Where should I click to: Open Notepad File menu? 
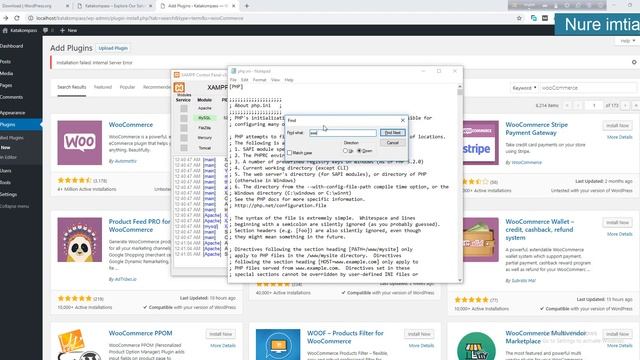click(x=233, y=80)
